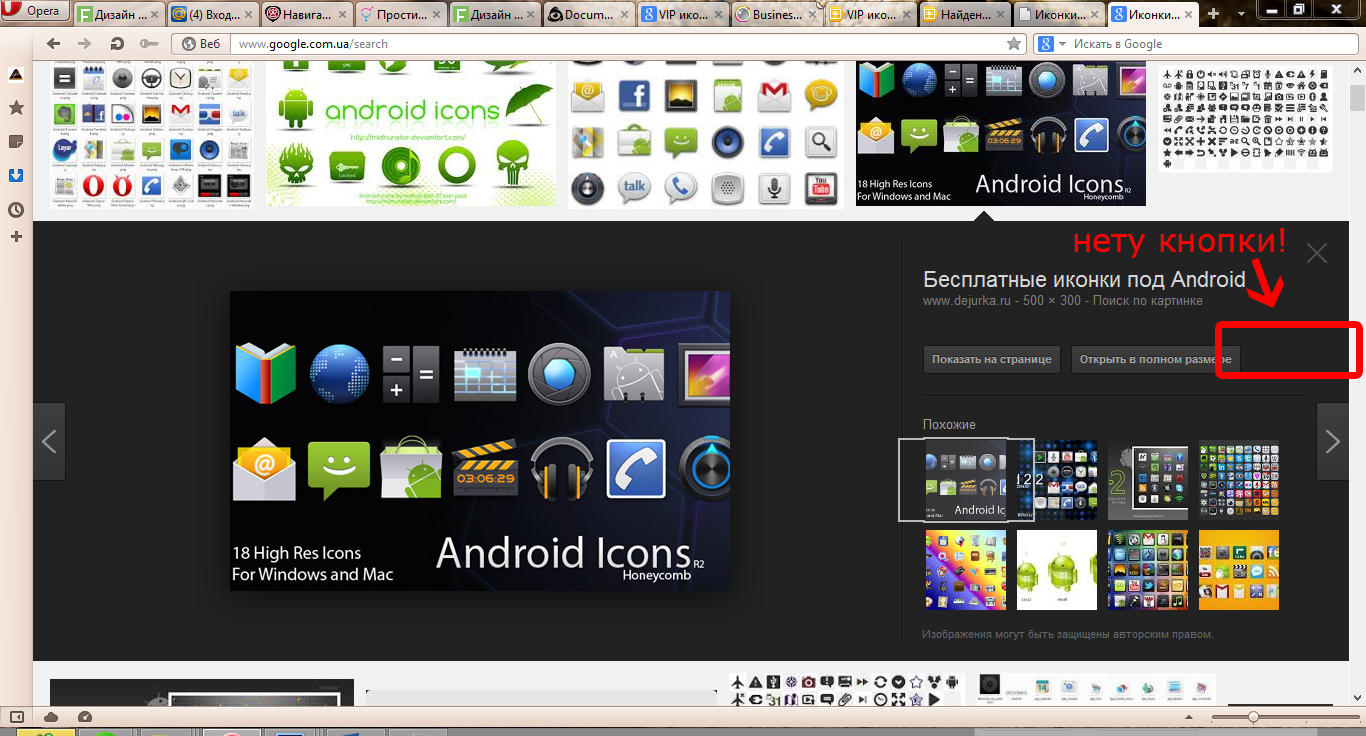Open the large Android Icons Honeycomb preview image
The image size is (1366, 736).
coord(480,441)
